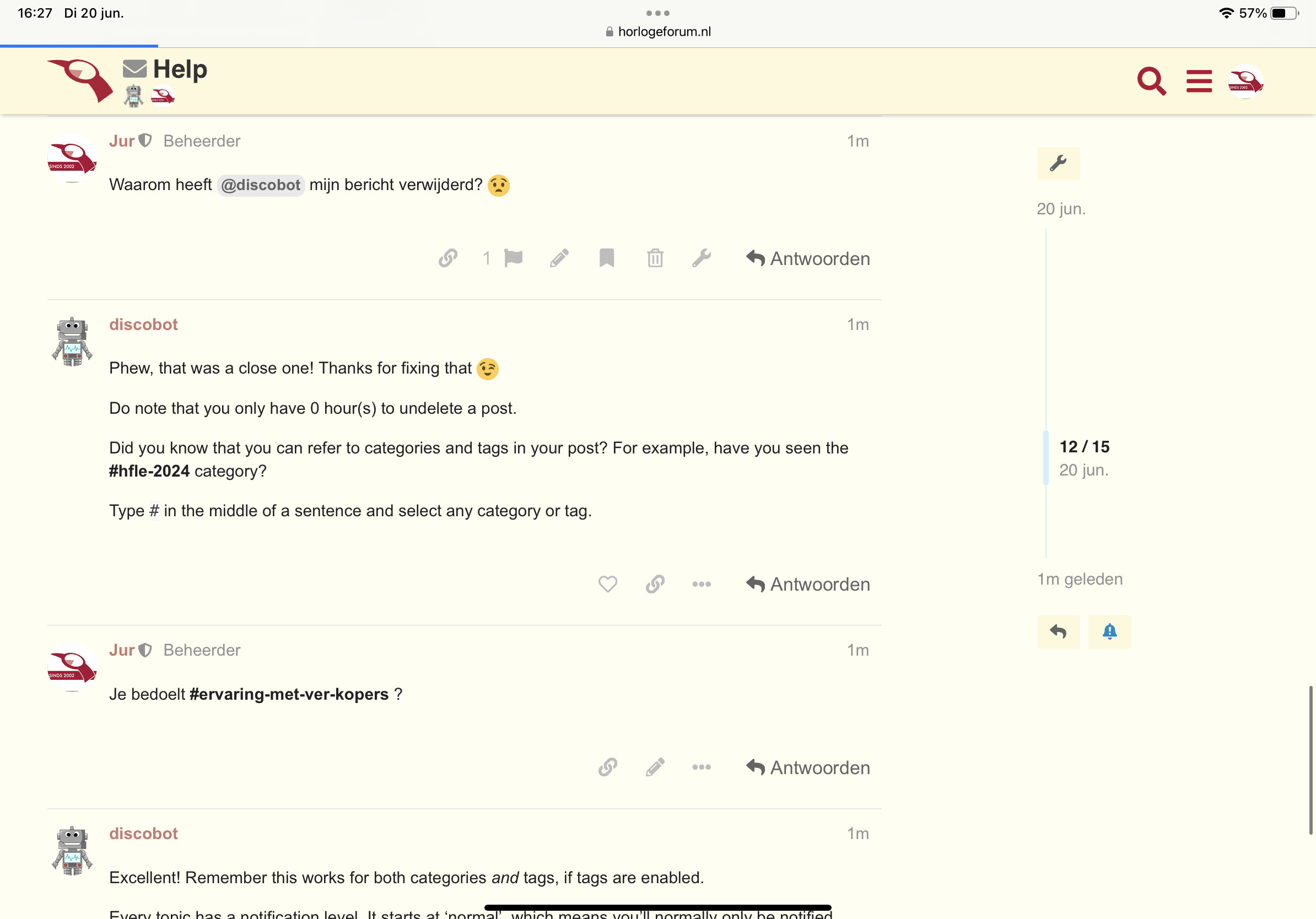1316x919 pixels.
Task: Click moderator shield next to Jur's first post
Action: [145, 140]
